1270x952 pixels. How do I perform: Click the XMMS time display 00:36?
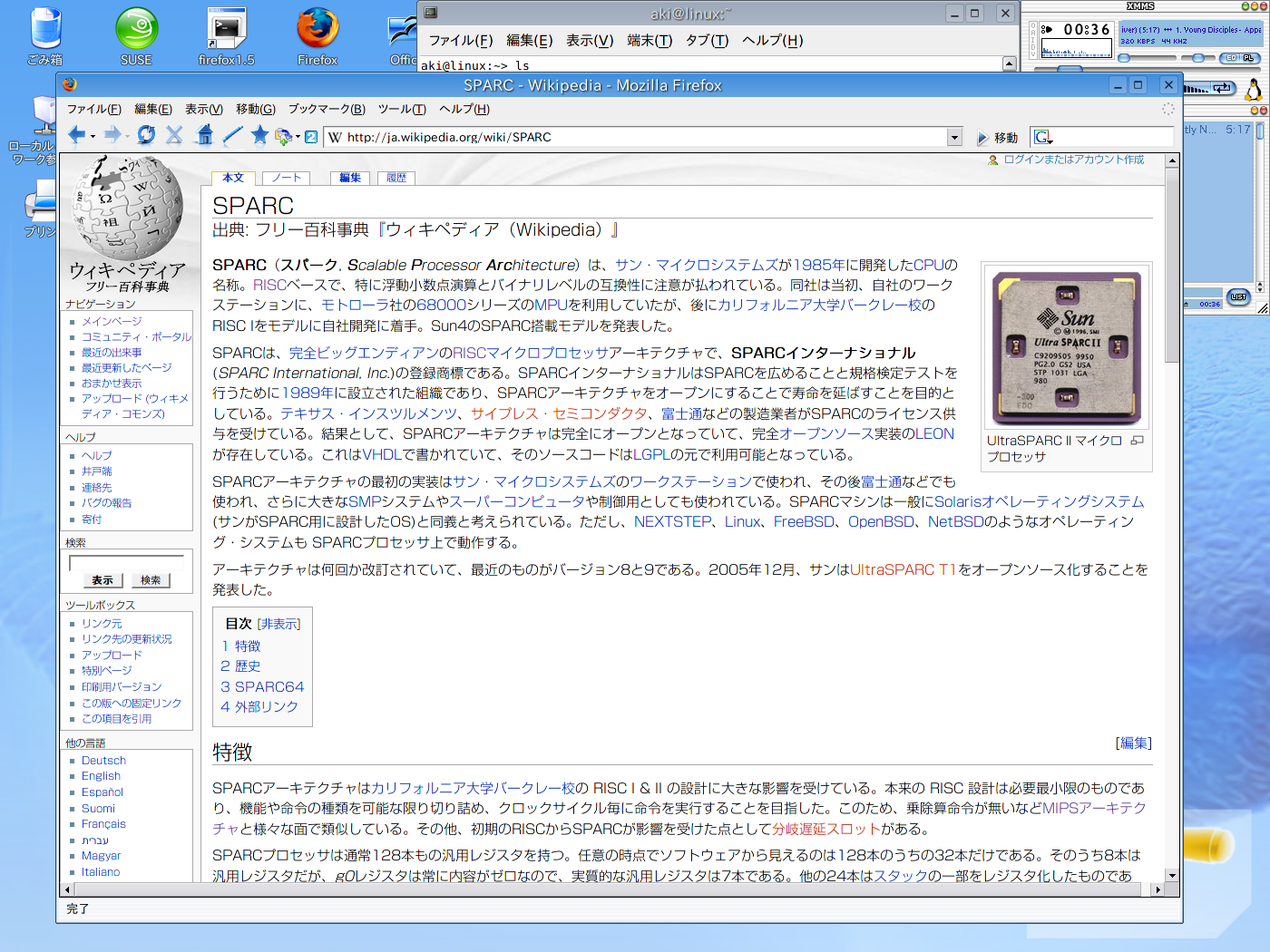(1087, 29)
